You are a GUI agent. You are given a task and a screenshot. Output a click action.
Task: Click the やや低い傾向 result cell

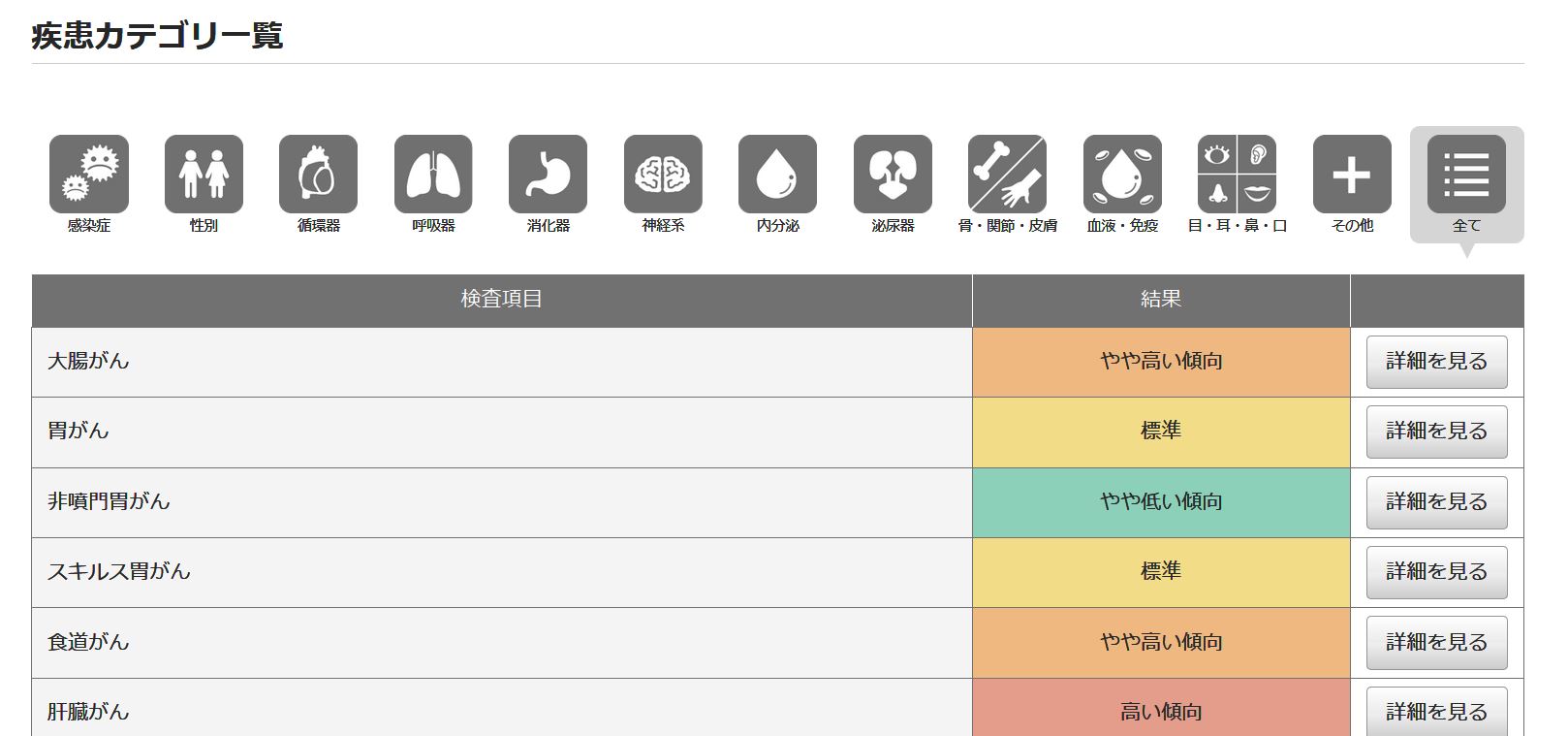(x=1161, y=502)
